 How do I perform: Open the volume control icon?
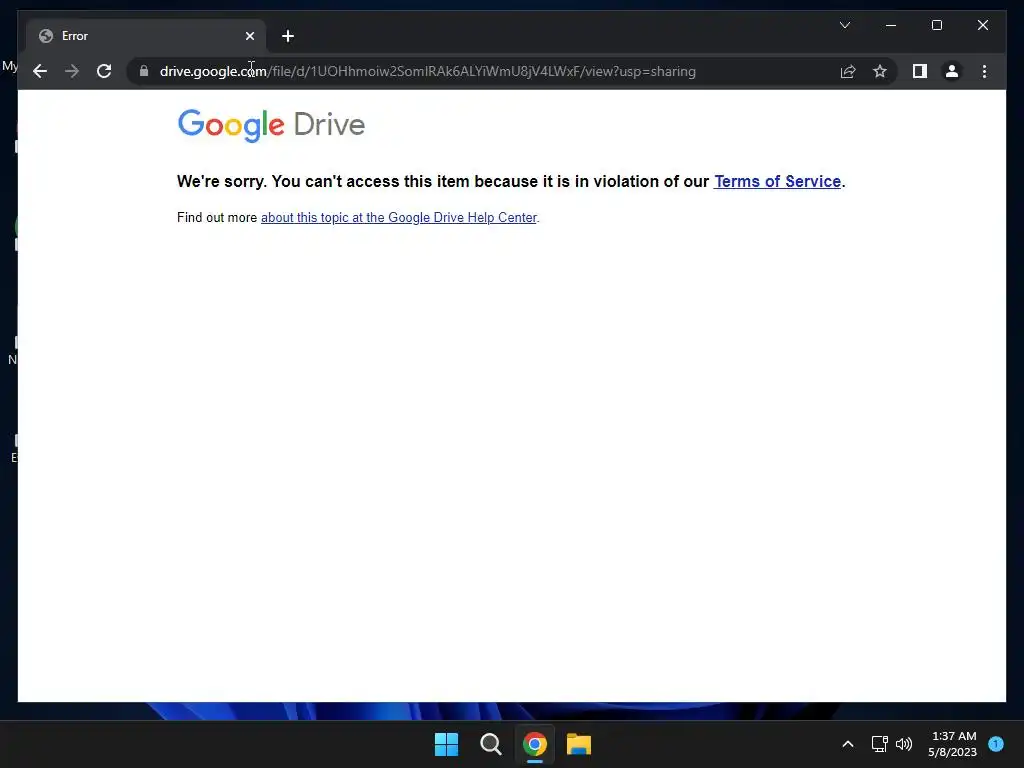point(904,744)
